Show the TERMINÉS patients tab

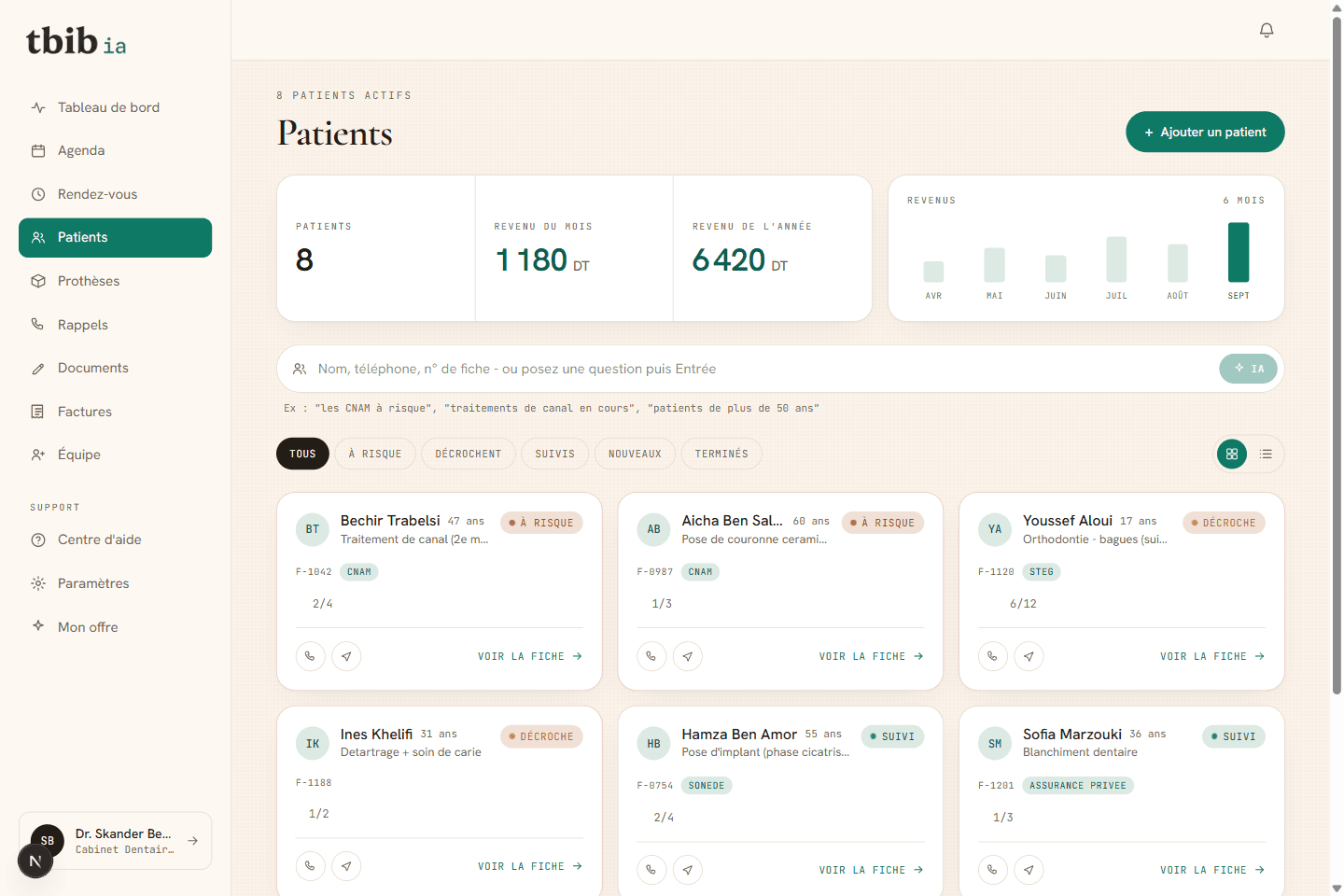click(x=721, y=454)
